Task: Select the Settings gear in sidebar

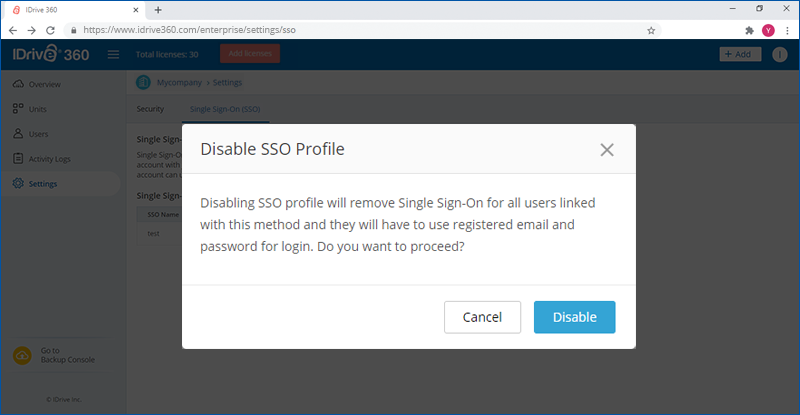Action: click(18, 183)
